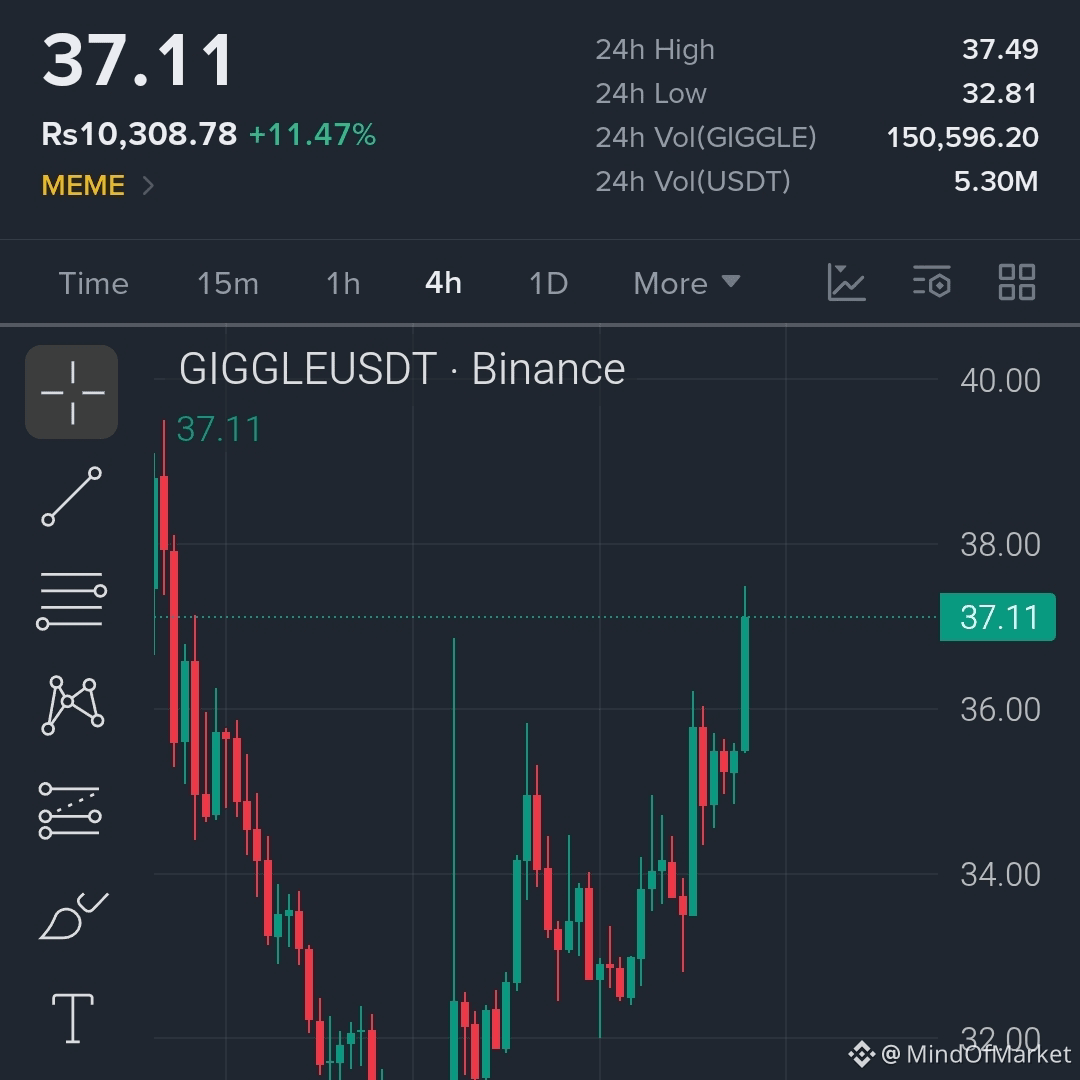Click the 38.00 price axis label
This screenshot has height=1080, width=1080.
pos(1000,545)
